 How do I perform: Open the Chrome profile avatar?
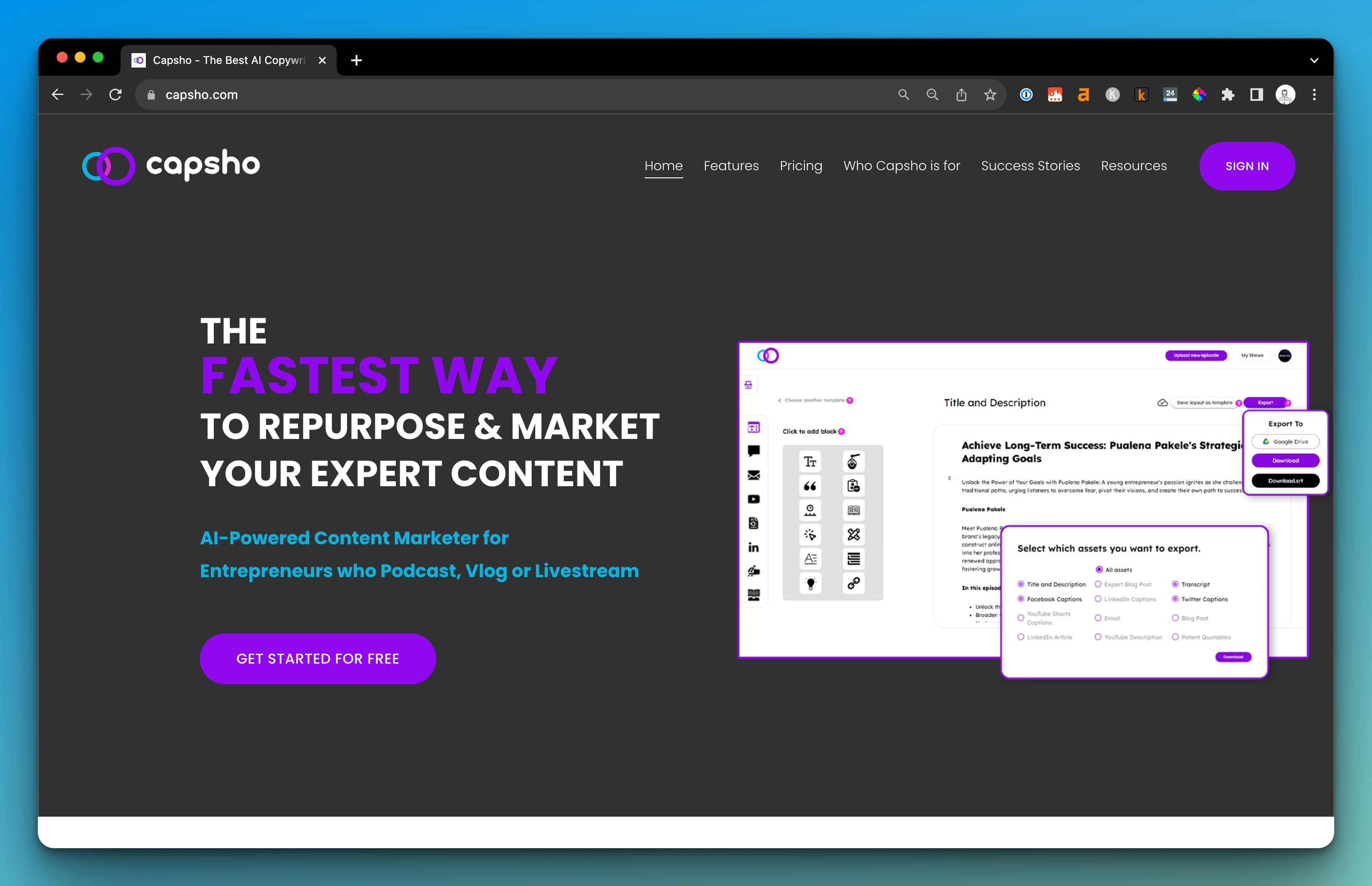(1285, 95)
